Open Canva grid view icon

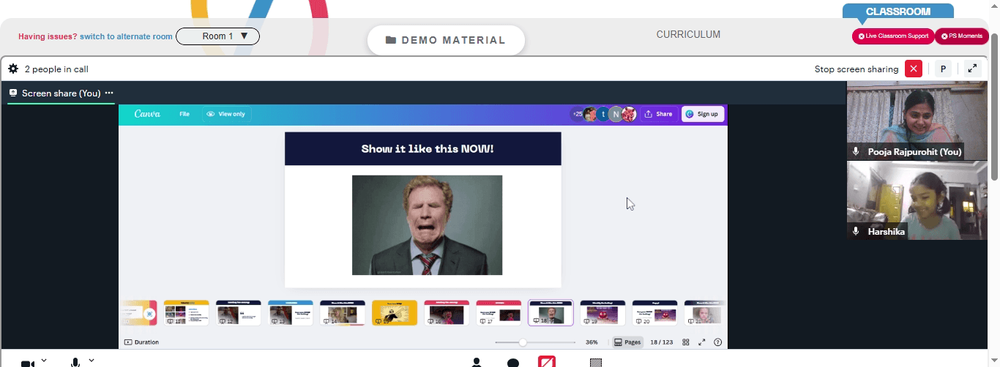pyautogui.click(x=686, y=342)
